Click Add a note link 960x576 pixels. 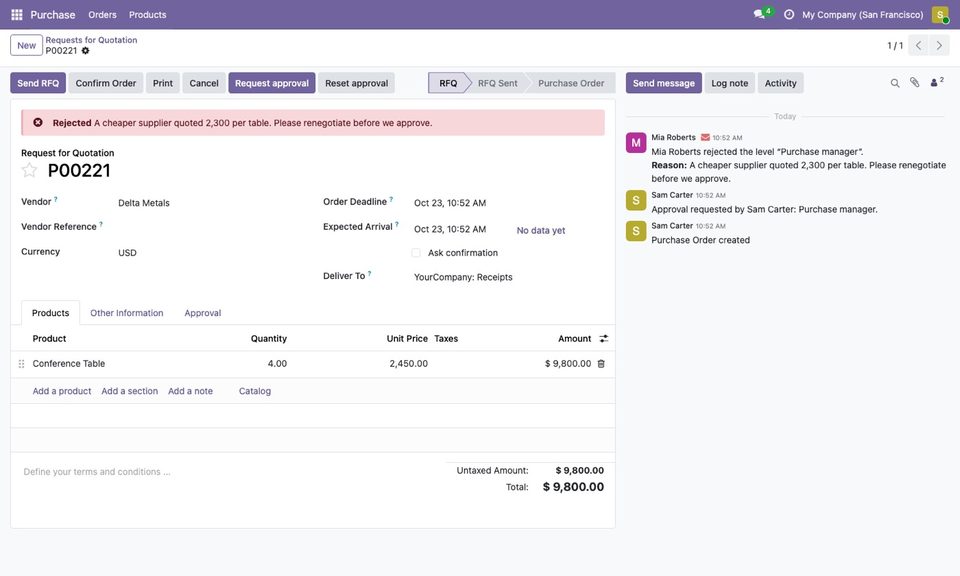pos(190,391)
